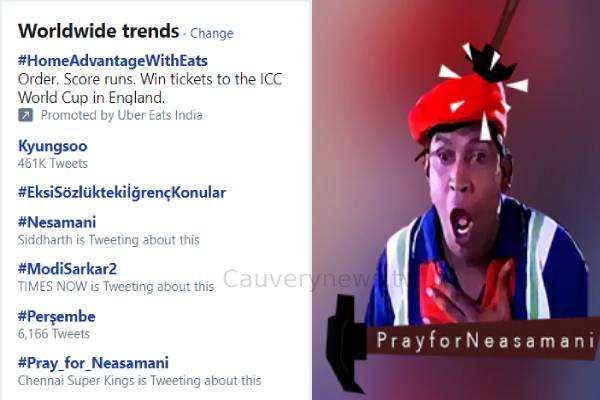
Task: Click Chennai Super Kings is Tweeting line
Action: click(x=140, y=380)
